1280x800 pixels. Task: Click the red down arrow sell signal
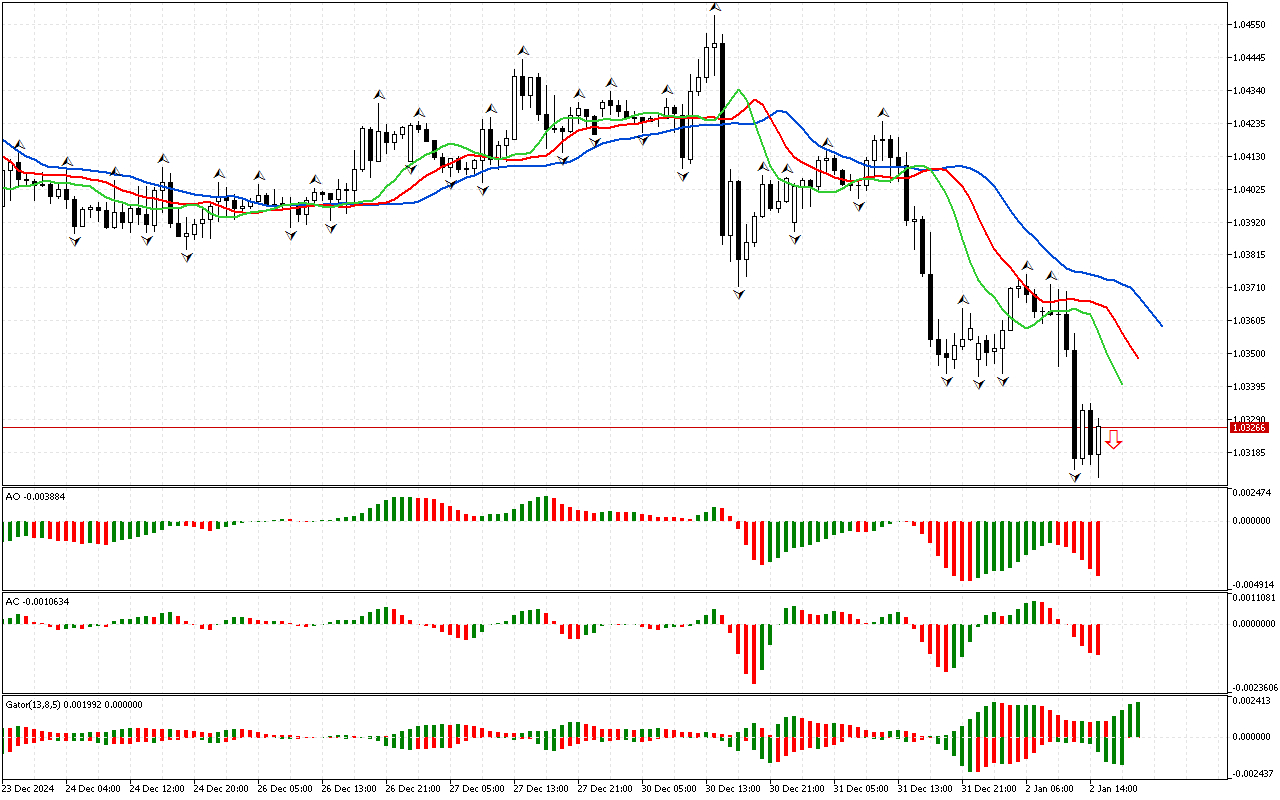click(x=1113, y=439)
